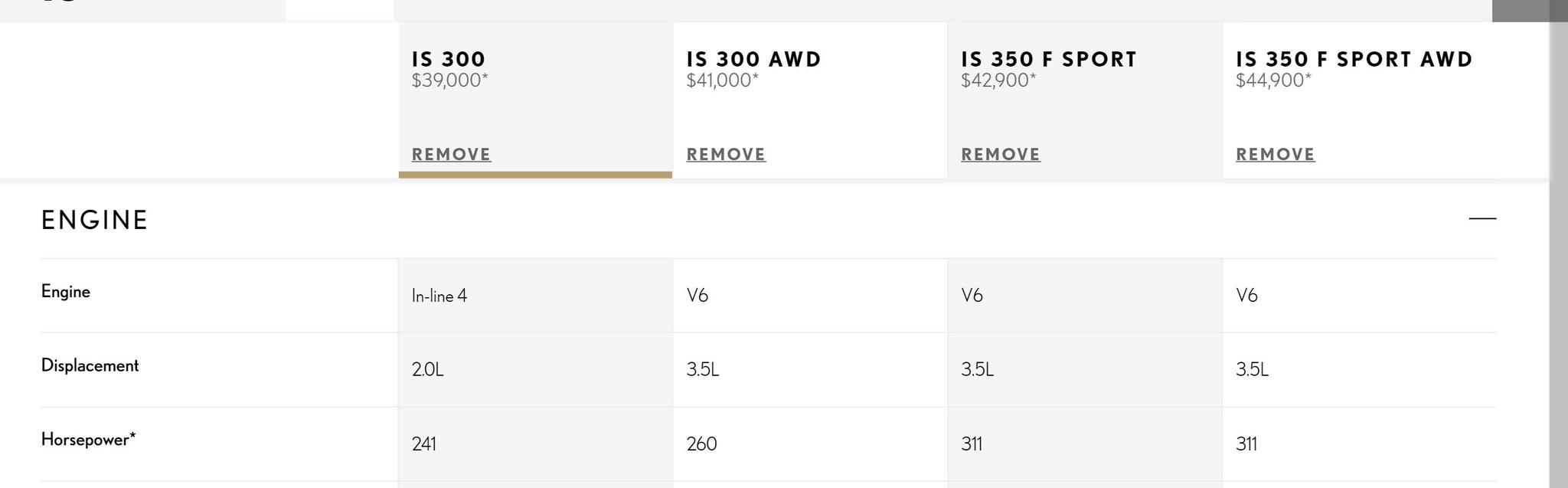Click the Engine row label
Viewport: 1568px width, 488px height.
coord(66,292)
